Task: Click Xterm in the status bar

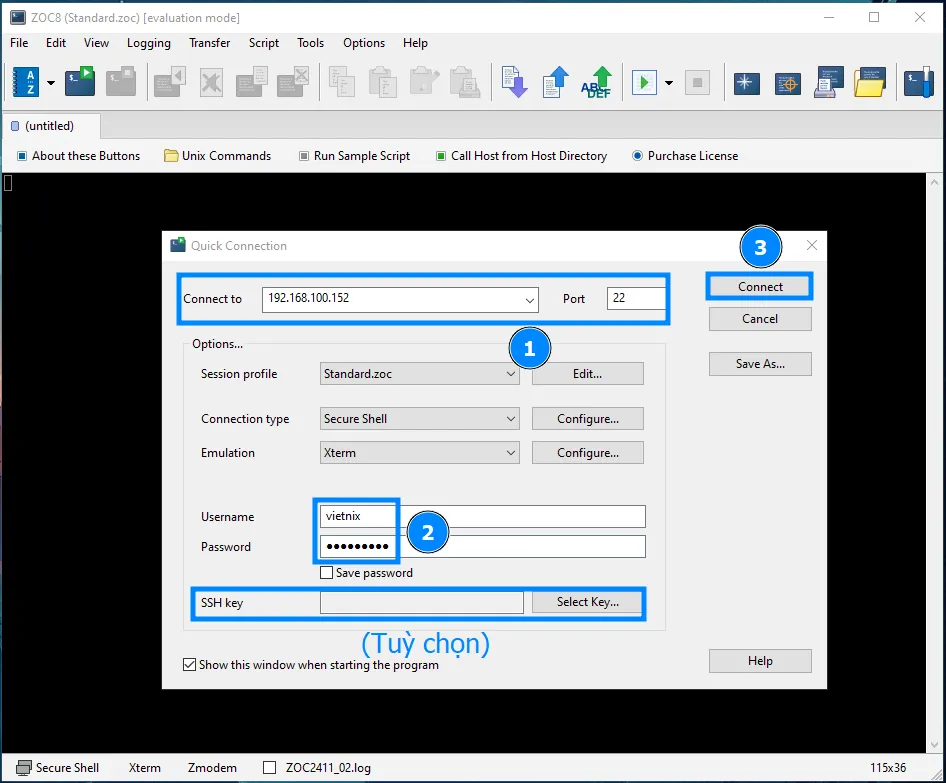Action: coord(145,768)
